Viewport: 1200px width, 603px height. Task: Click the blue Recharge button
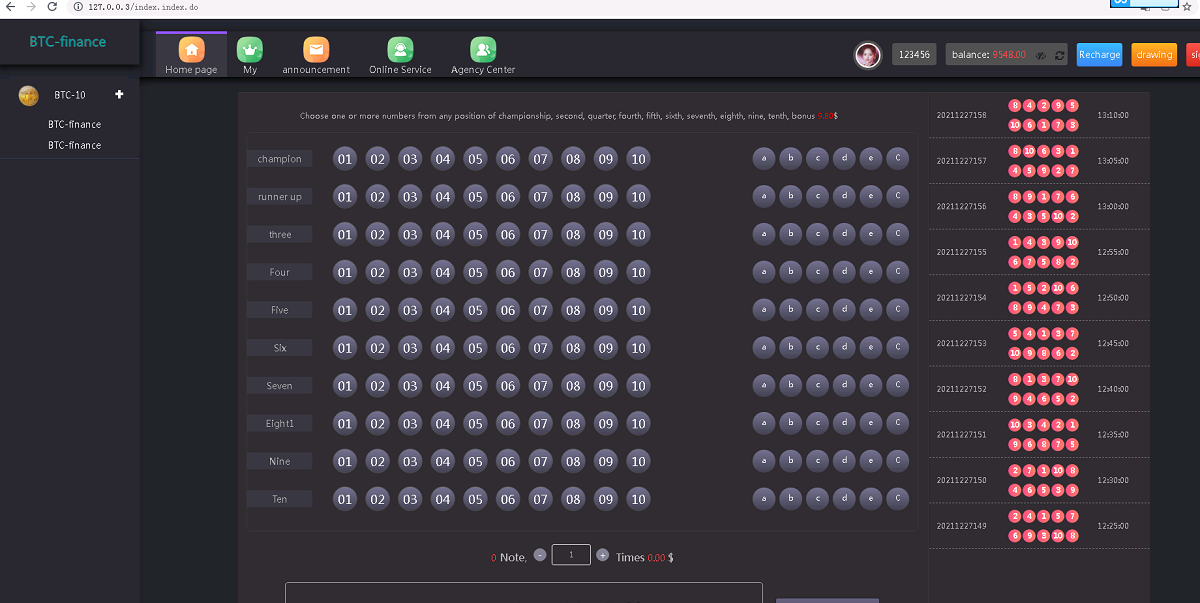click(1099, 55)
